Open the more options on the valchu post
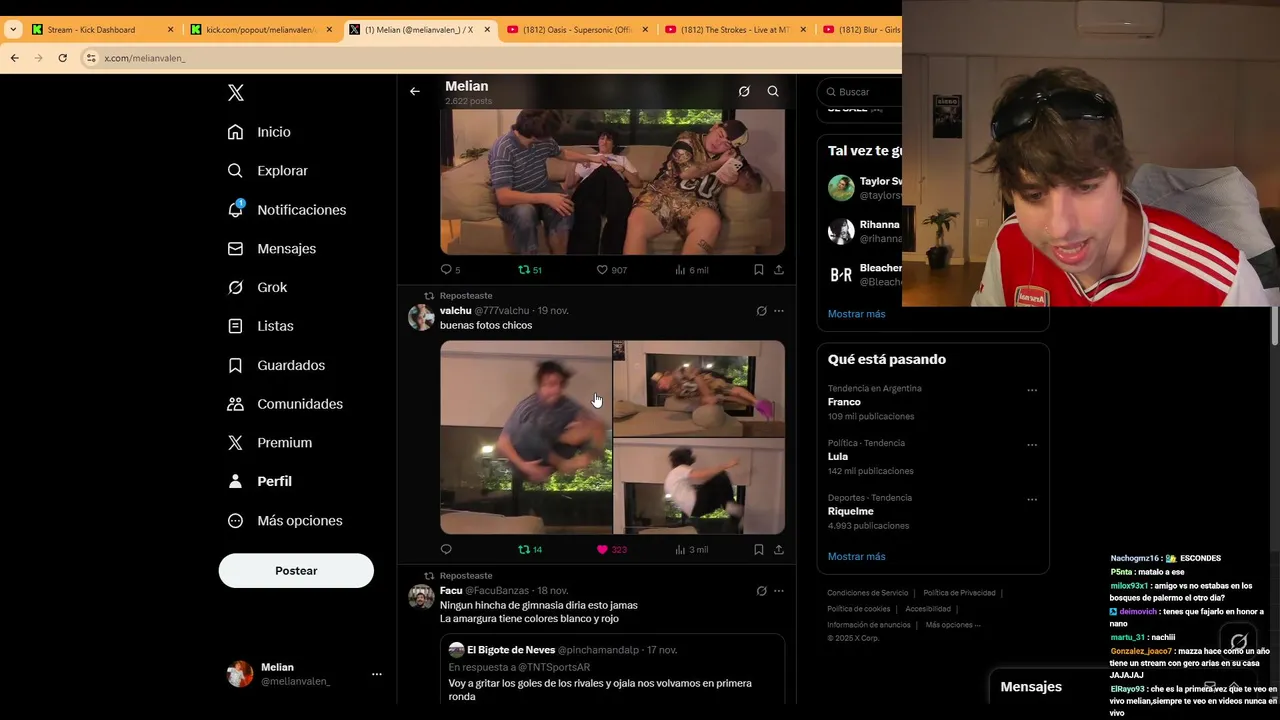This screenshot has width=1280, height=720. (x=779, y=311)
